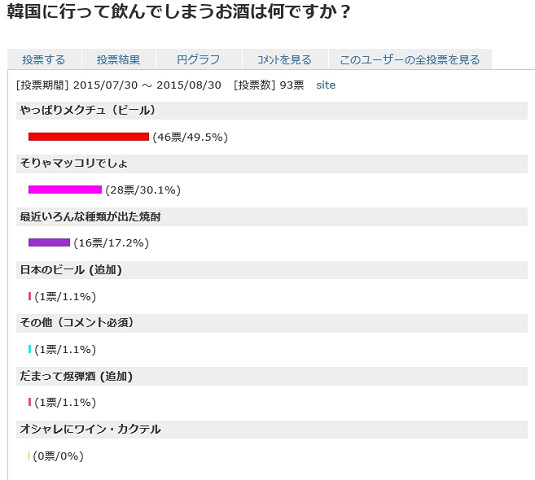Click the red メクチュ vote bar
The image size is (535, 480).
pos(89,137)
